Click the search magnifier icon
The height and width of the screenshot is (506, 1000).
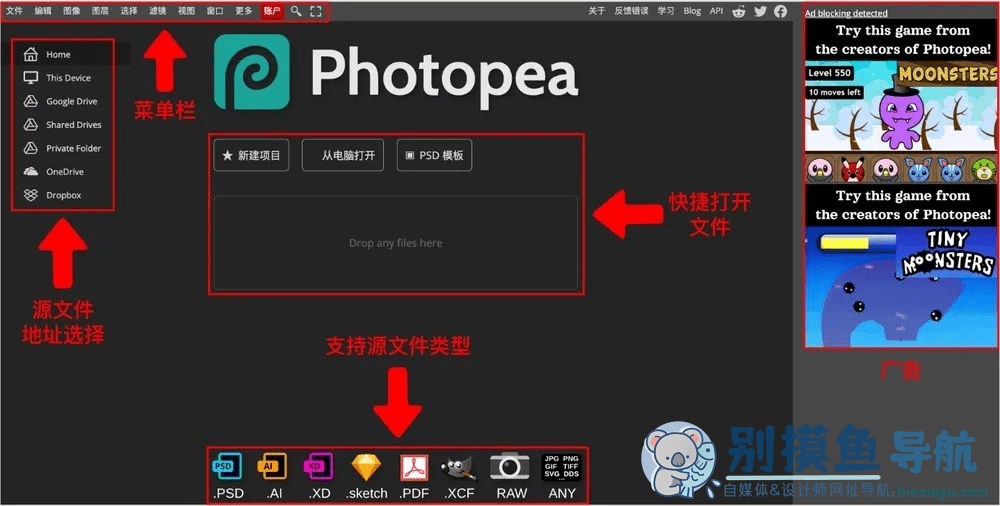click(x=296, y=11)
